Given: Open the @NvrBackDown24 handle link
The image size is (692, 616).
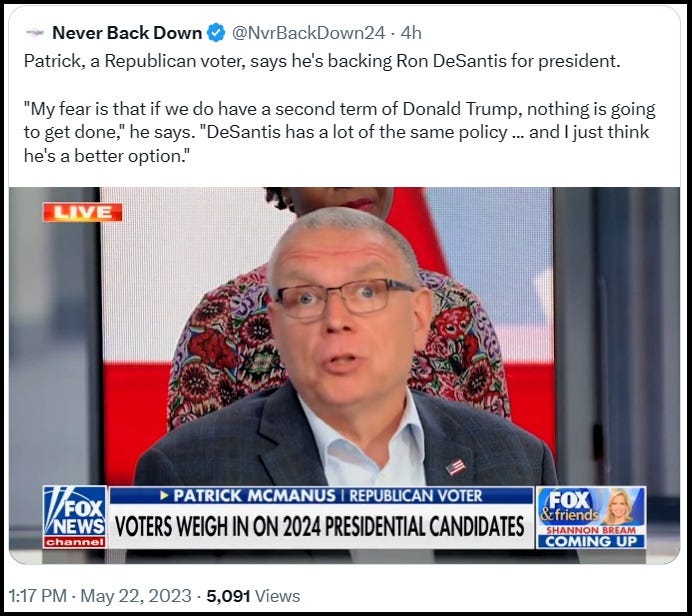Looking at the screenshot, I should [308, 33].
